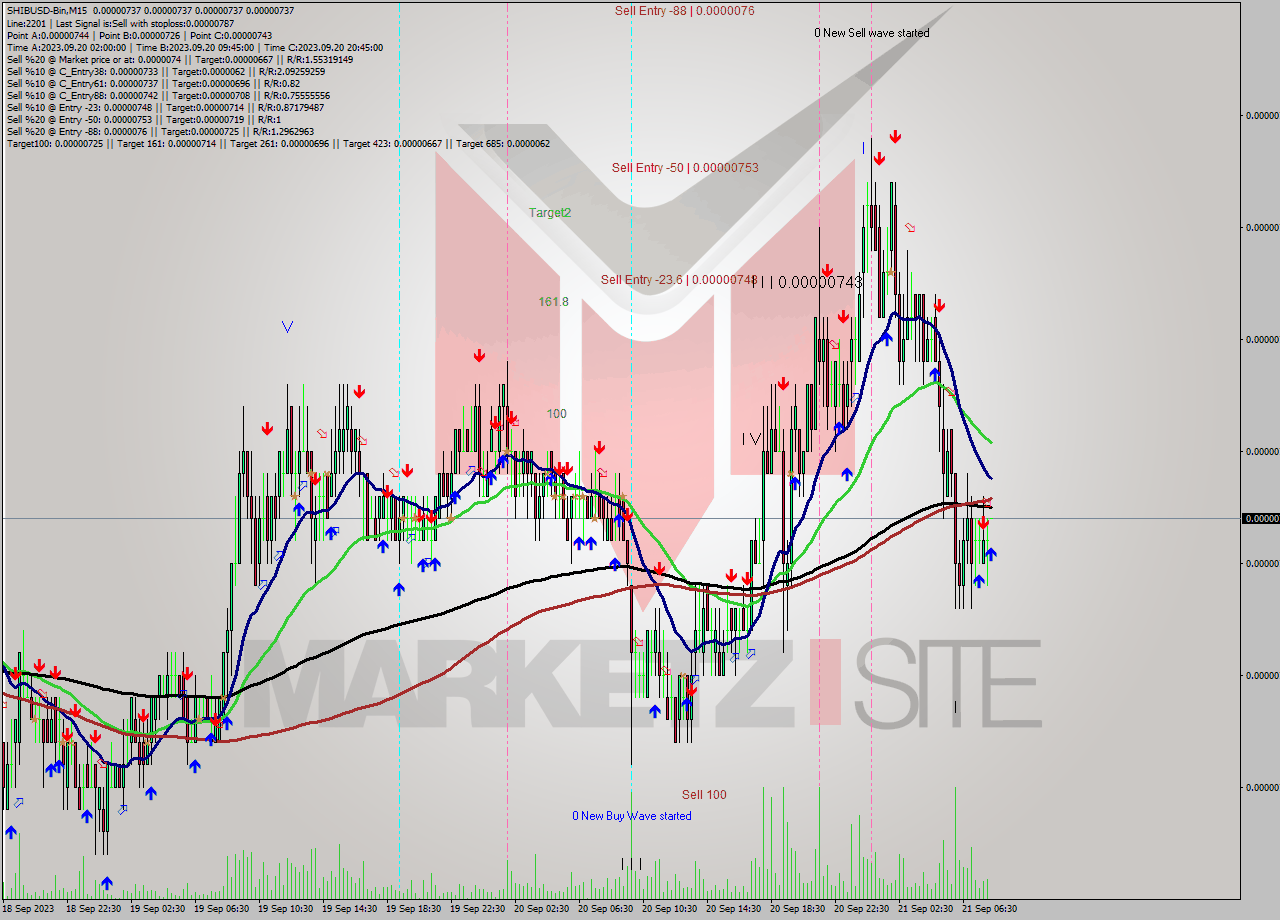Click the '20 Sep 22:30' time axis label
Screen dimensions: 1280x920
click(x=862, y=909)
